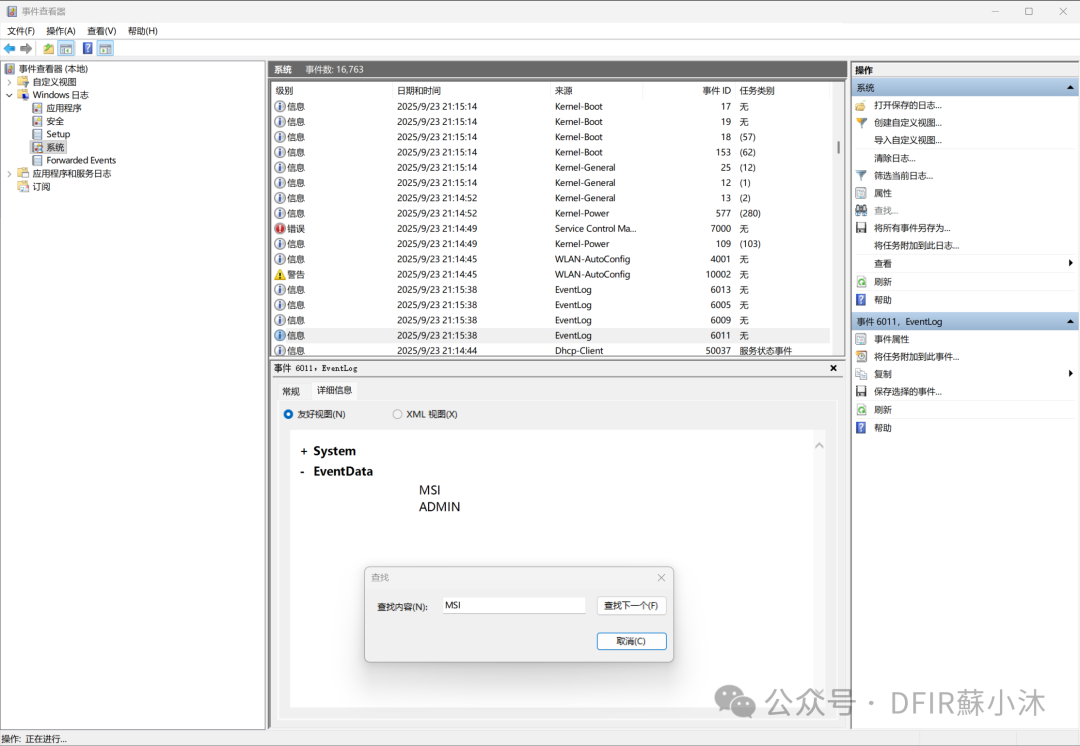The width and height of the screenshot is (1080, 746).
Task: Click the Back arrow toolbar icon
Action: tap(10, 48)
